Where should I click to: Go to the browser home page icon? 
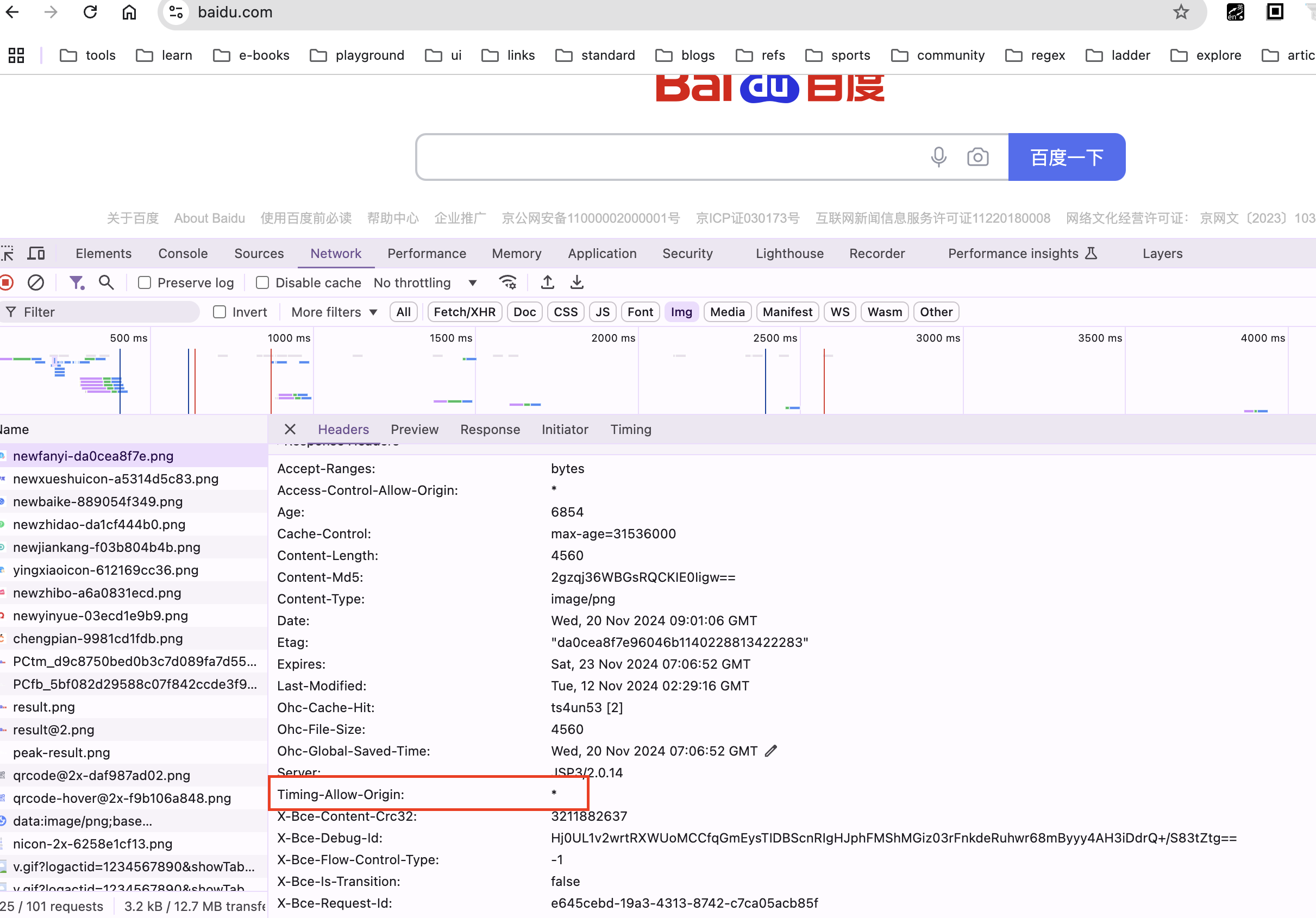[x=129, y=12]
